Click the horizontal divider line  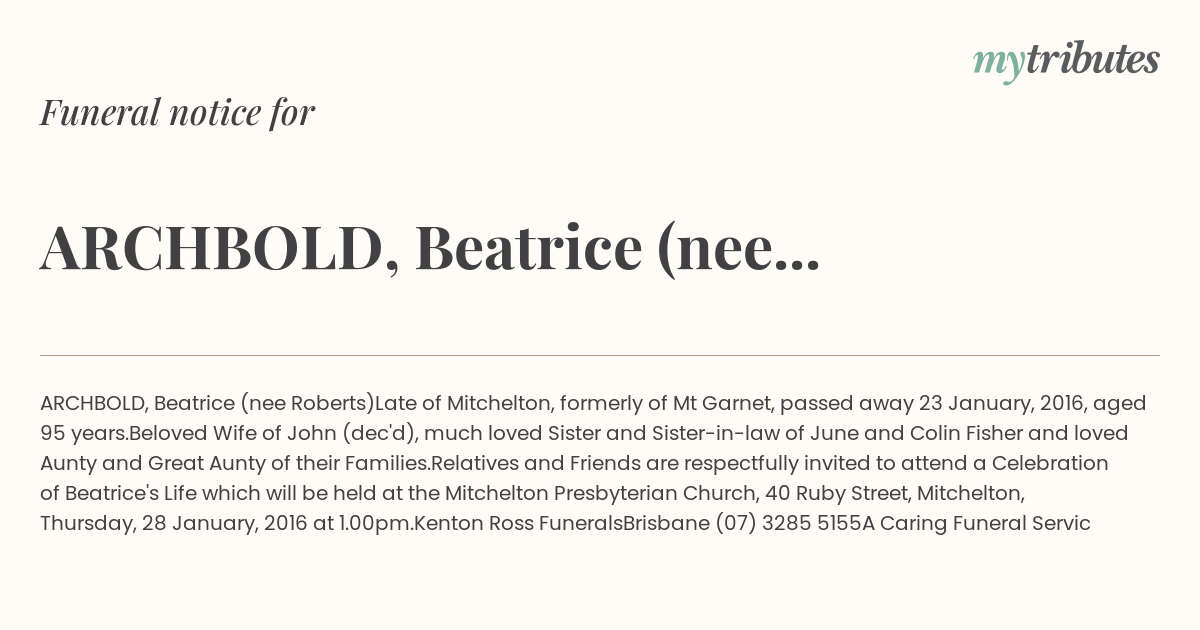tap(600, 355)
